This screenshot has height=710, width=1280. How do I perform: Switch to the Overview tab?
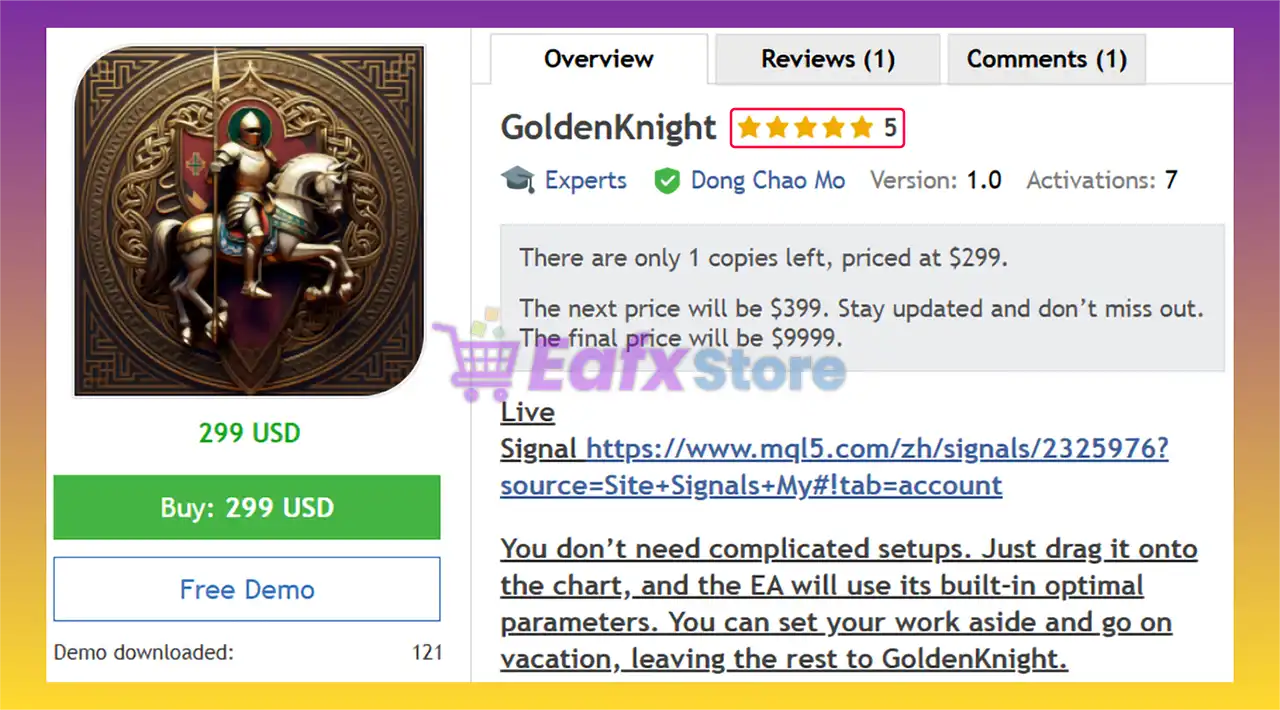(599, 59)
